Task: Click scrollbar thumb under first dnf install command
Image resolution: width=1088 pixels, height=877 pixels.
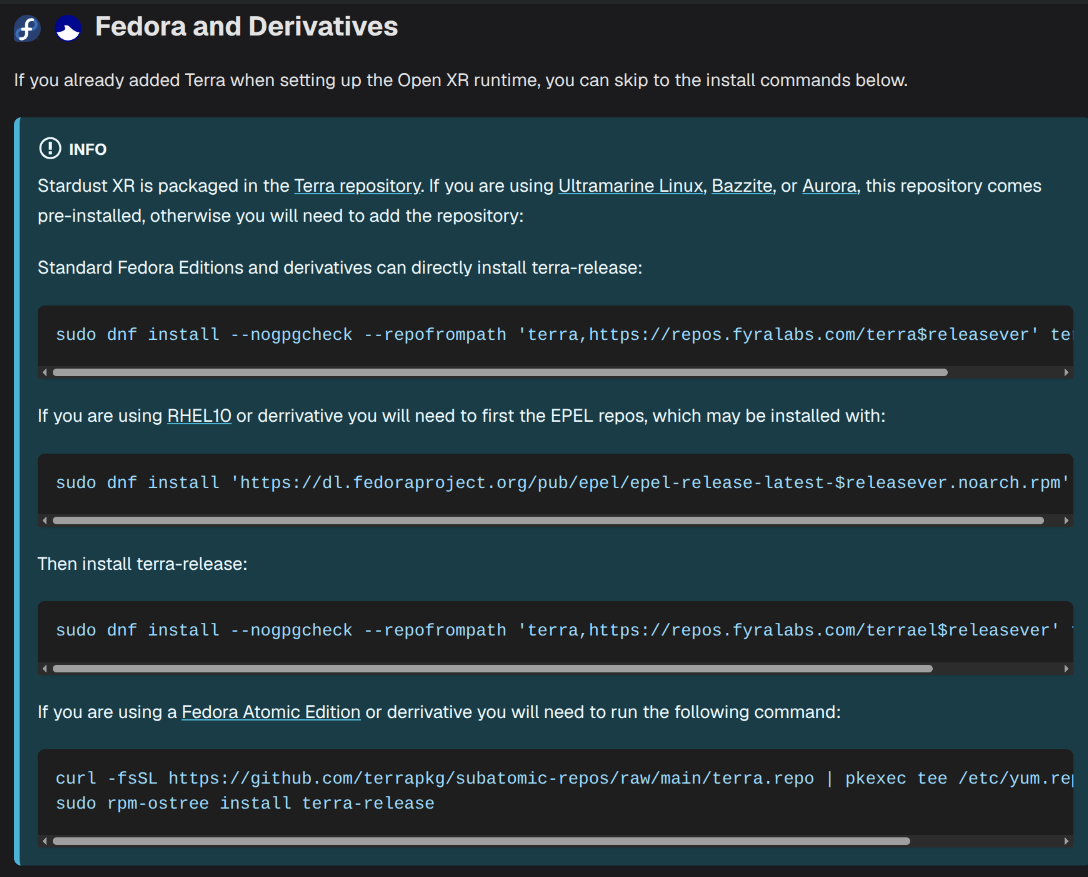Action: coord(500,372)
